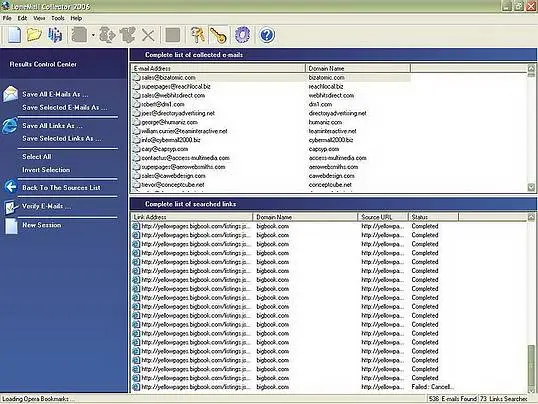Click the 73 Links Searched status cell
This screenshot has height=404, width=538.
pyautogui.click(x=504, y=399)
